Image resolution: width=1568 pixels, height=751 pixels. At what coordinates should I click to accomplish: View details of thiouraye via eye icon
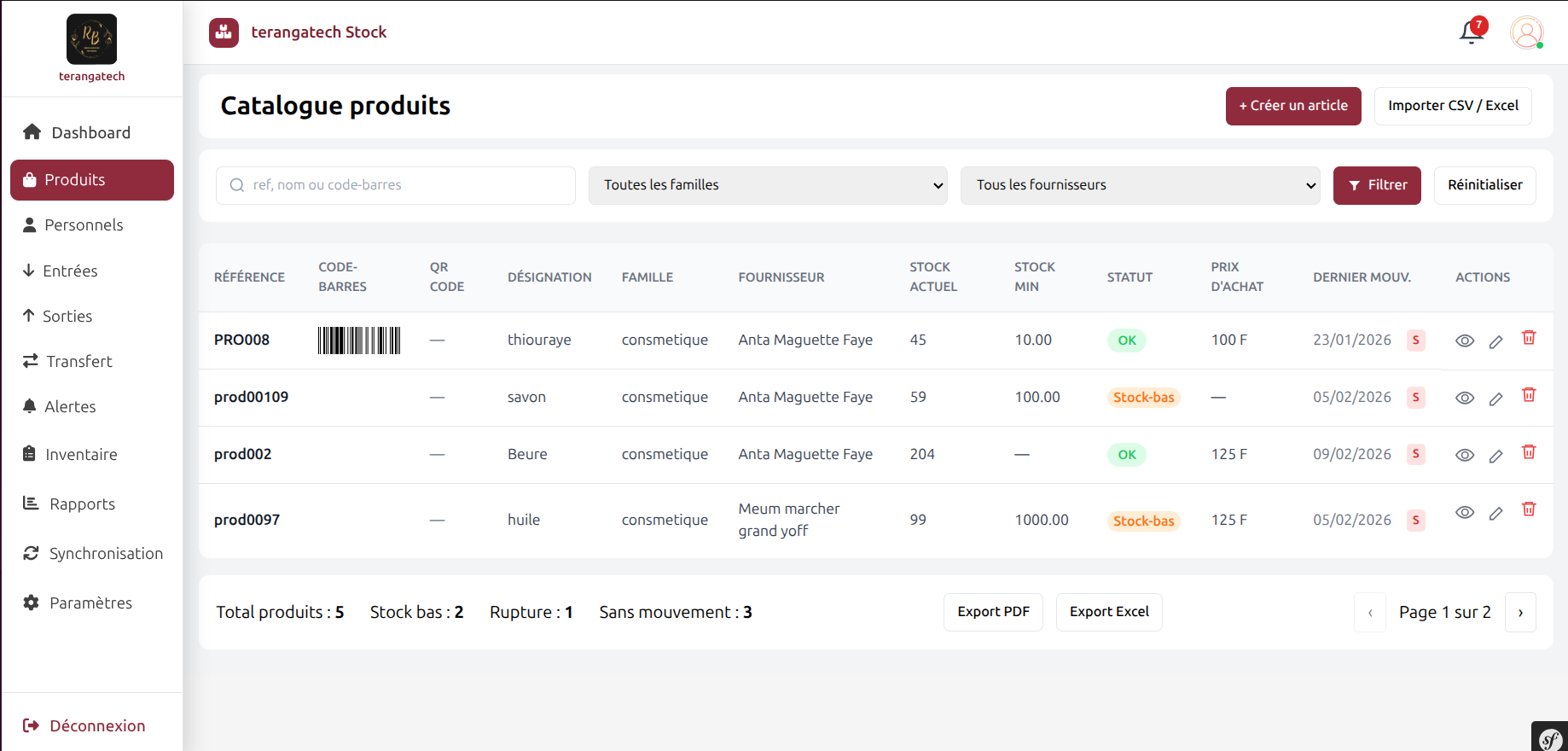1464,341
